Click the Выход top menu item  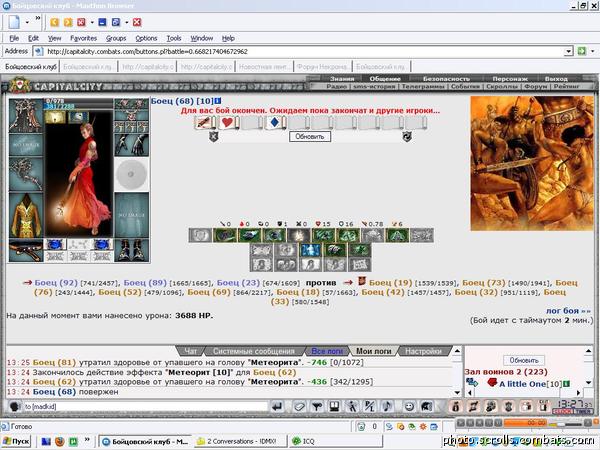(x=556, y=78)
